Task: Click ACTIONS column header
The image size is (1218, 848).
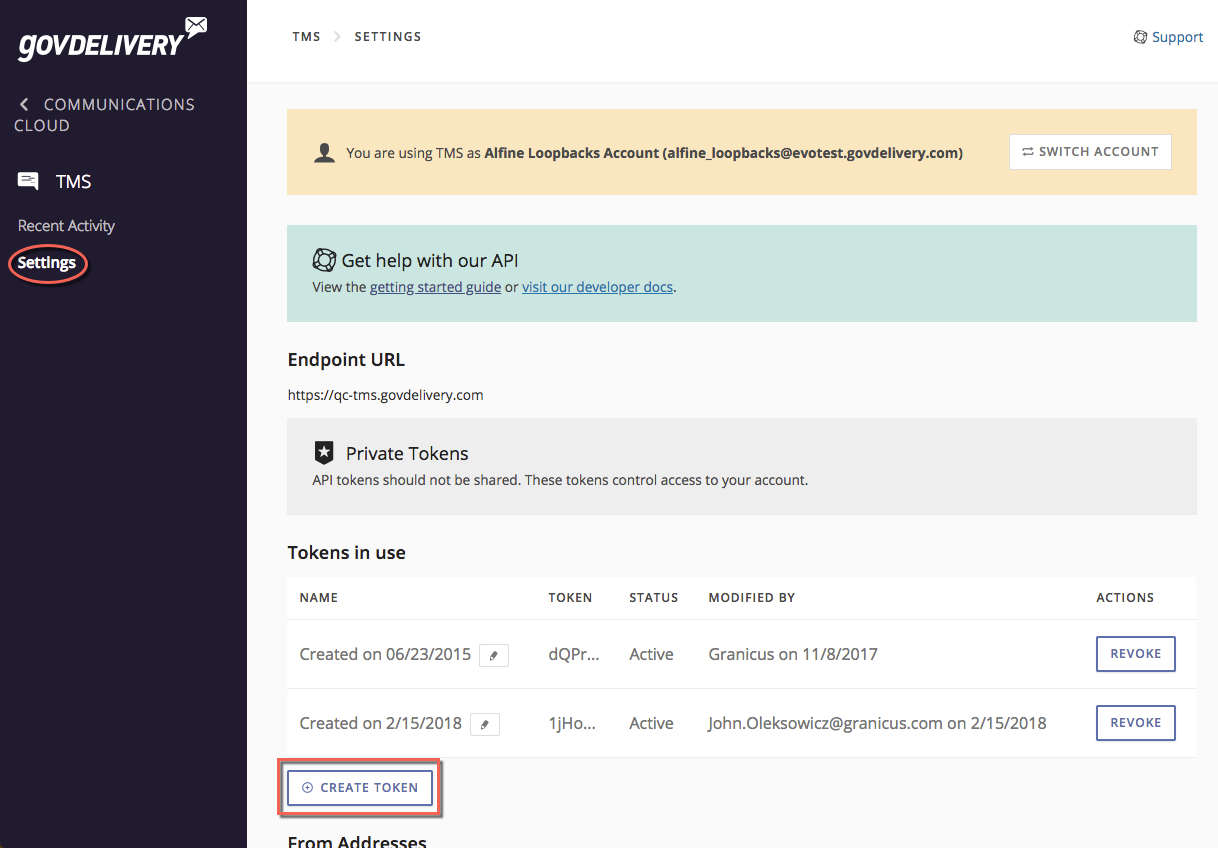Action: [1125, 598]
